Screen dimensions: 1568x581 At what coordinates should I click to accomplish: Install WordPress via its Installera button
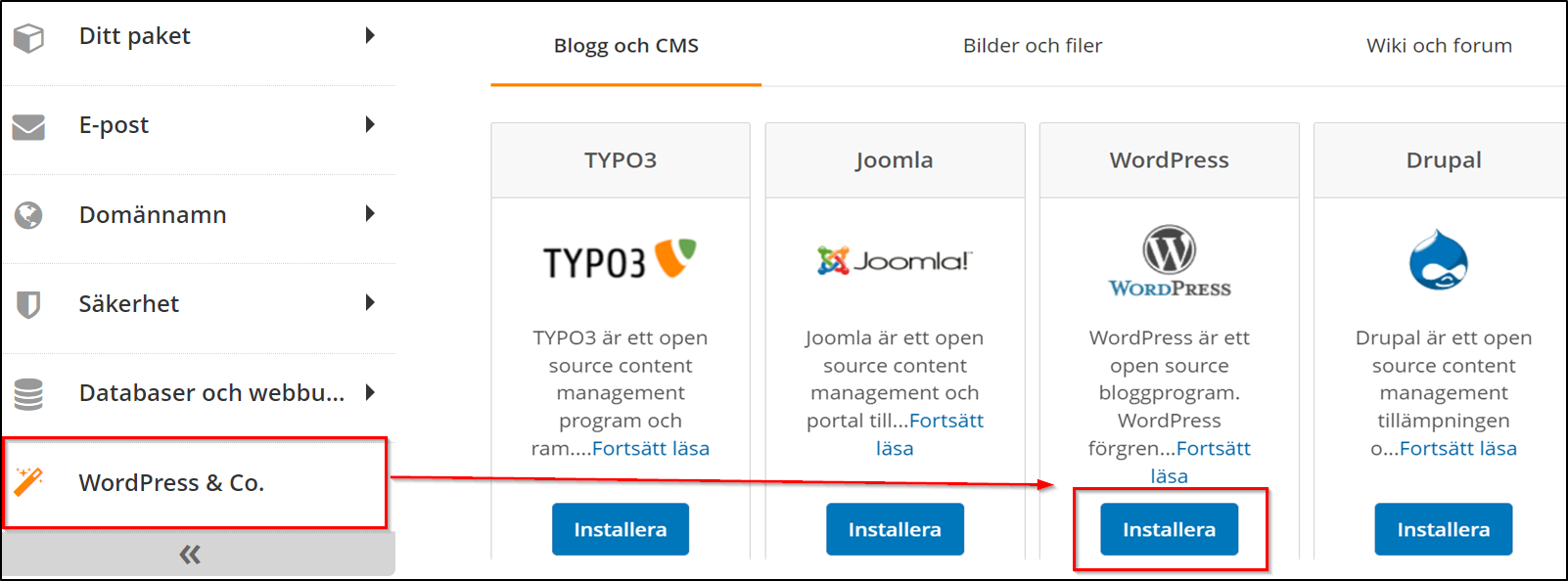[x=1169, y=528]
